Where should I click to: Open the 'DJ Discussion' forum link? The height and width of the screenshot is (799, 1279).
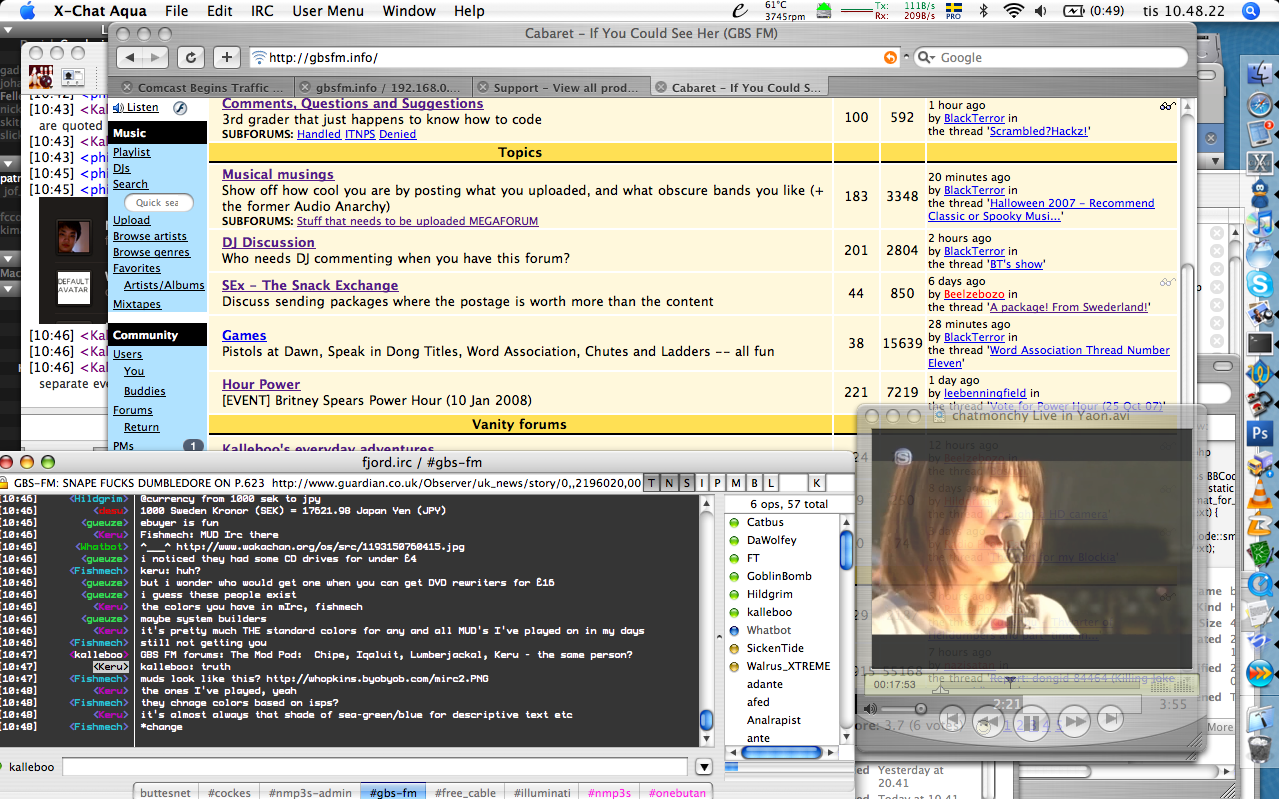pos(268,242)
